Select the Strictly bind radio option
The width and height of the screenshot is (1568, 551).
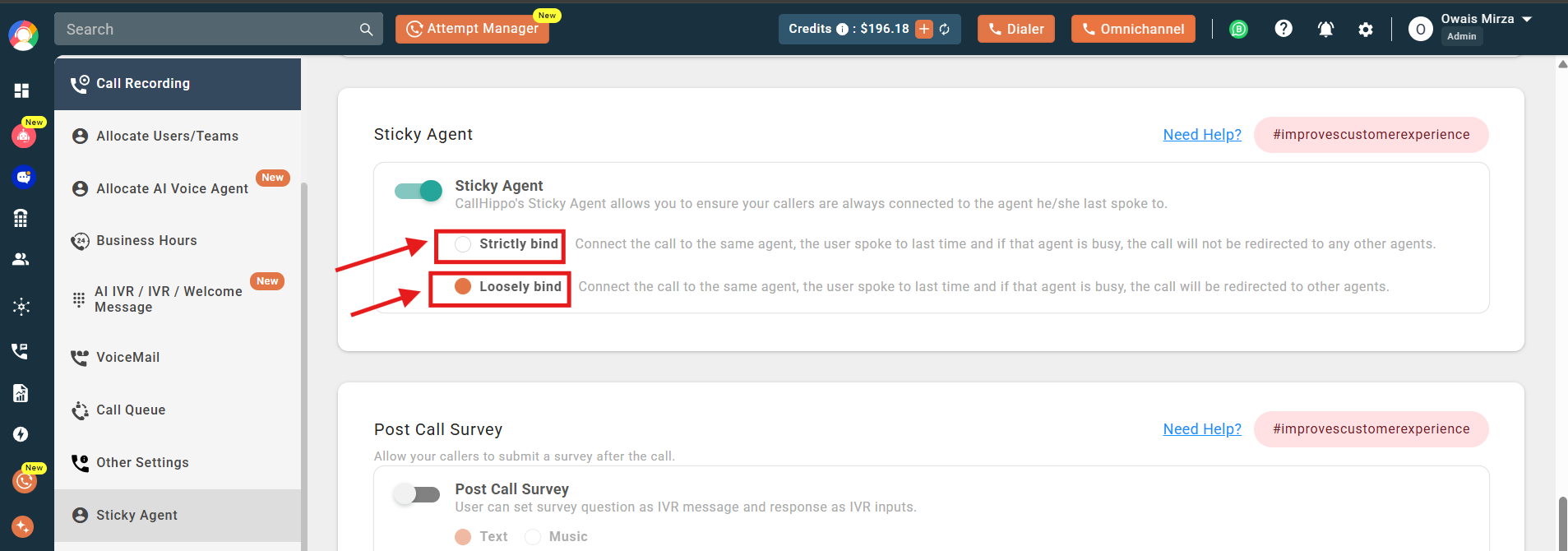coord(463,244)
